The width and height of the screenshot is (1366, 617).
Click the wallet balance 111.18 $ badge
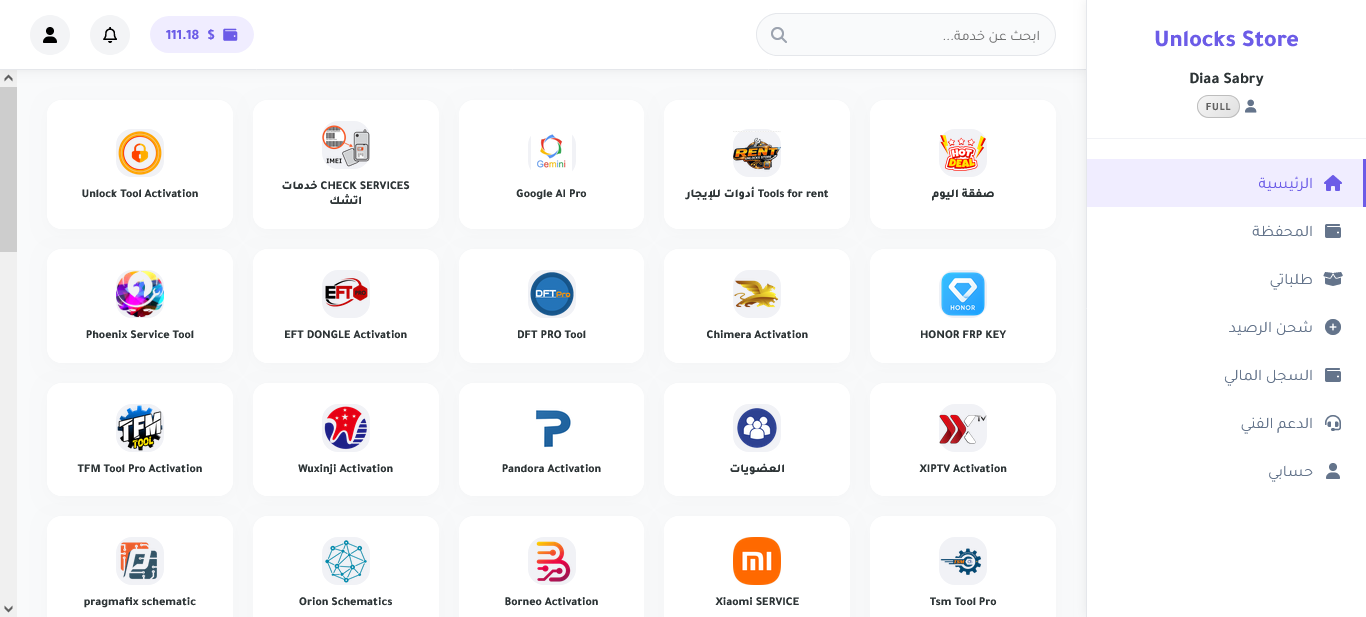[202, 35]
